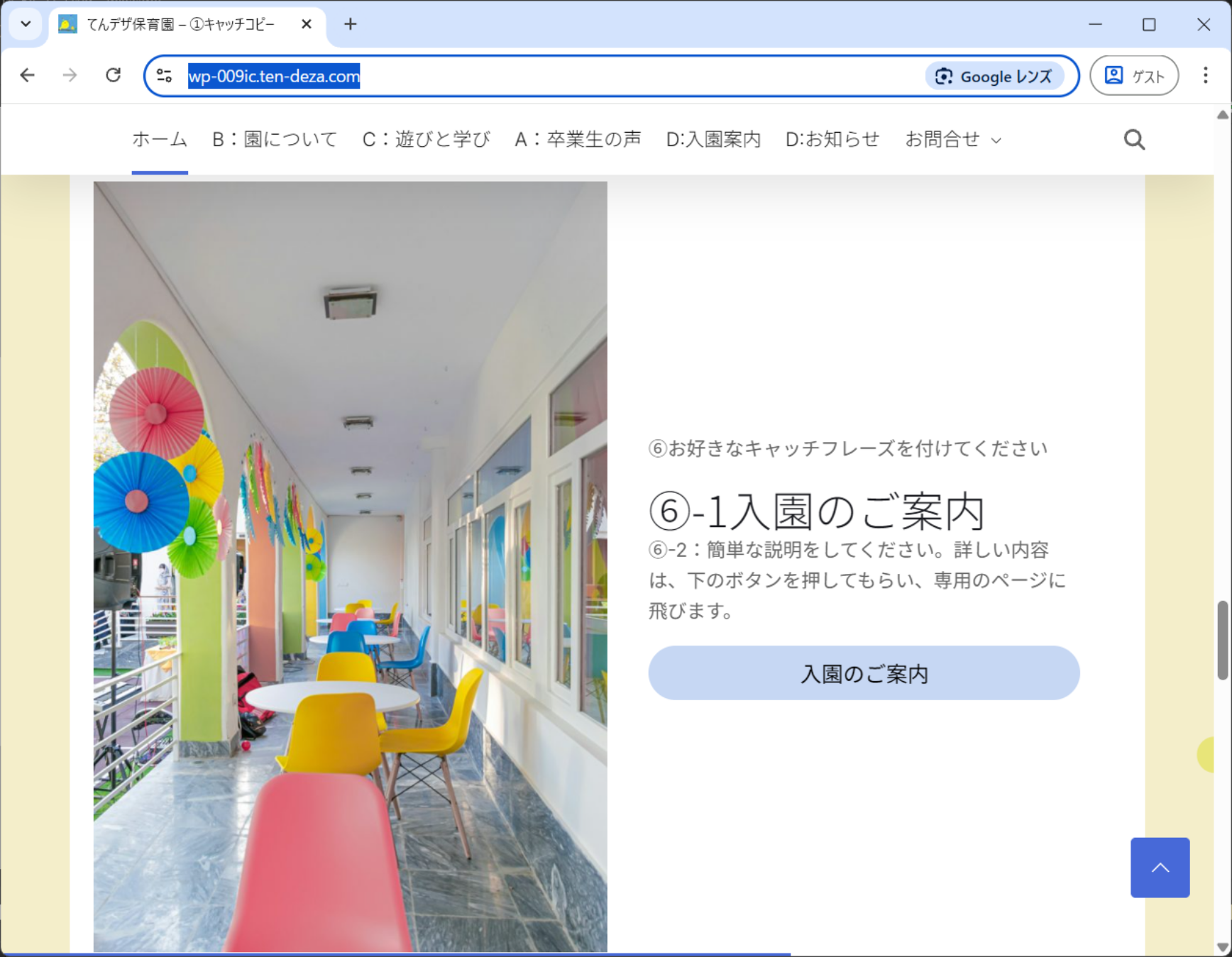Open the ゲスト profile menu
This screenshot has width=1232, height=957.
click(1133, 76)
